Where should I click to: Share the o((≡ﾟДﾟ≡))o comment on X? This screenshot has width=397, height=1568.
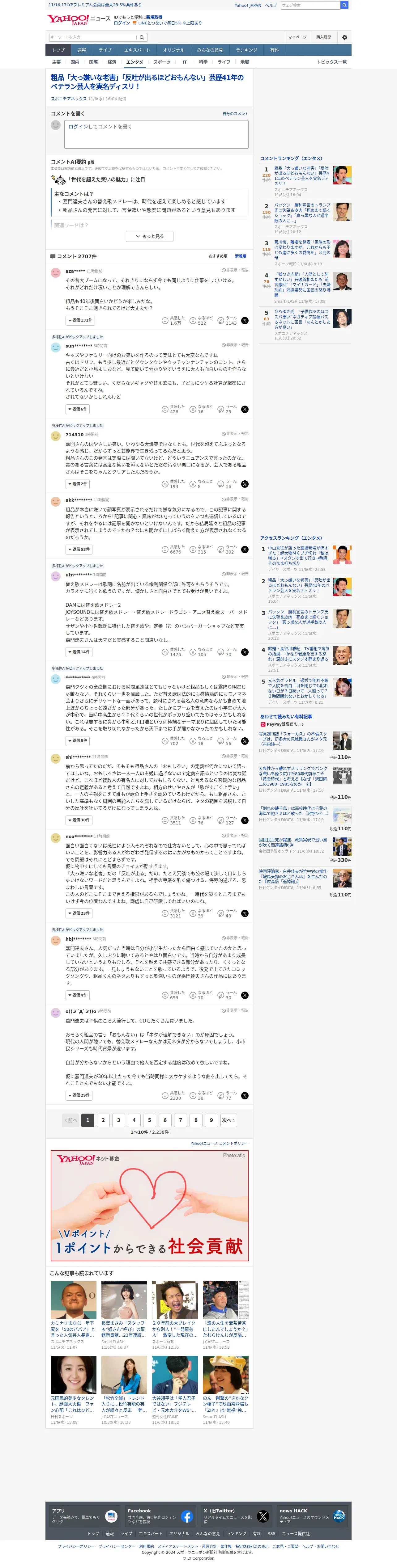(x=245, y=1096)
